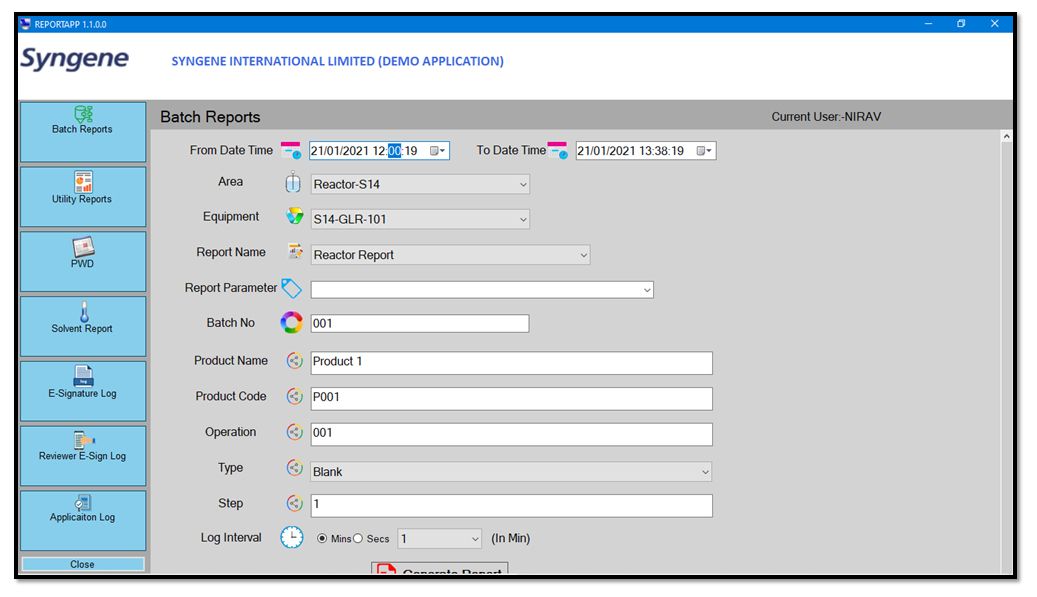Click SYNGENE INTERNATIONAL LIMITED header text
This screenshot has height=597, width=1037.
coord(337,61)
